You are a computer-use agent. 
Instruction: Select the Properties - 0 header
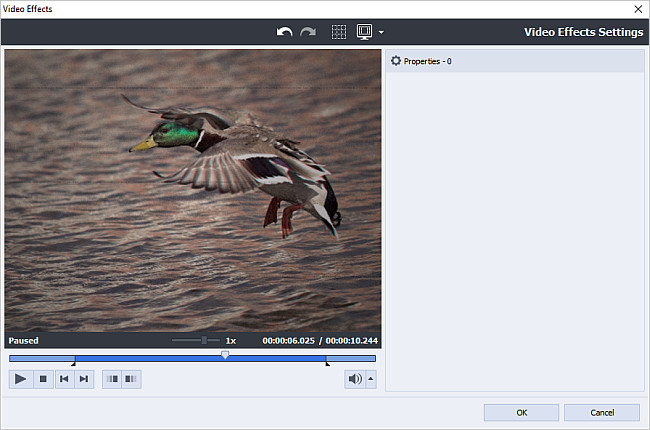[515, 61]
